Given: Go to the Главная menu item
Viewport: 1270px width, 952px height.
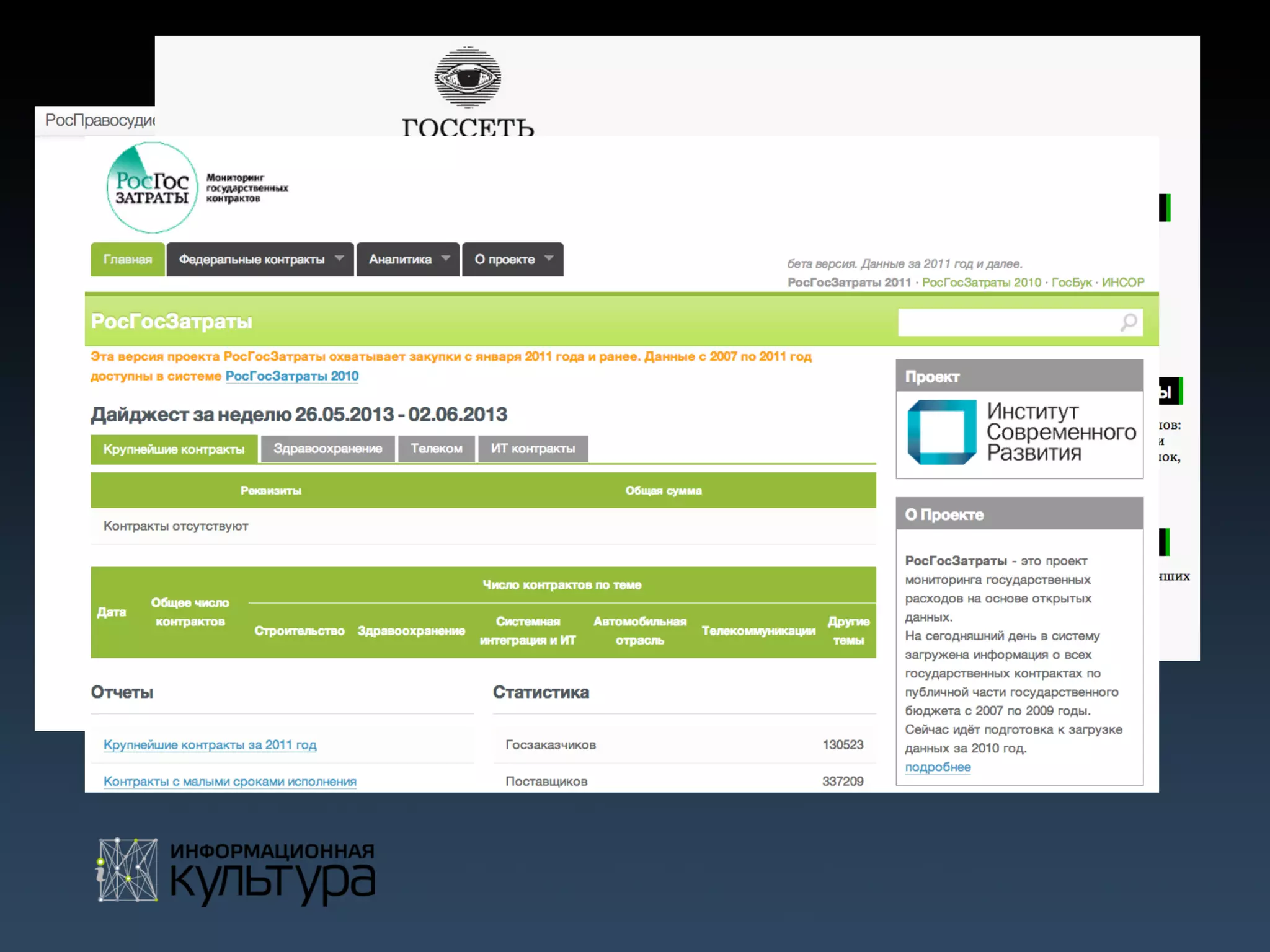Looking at the screenshot, I should pos(128,260).
